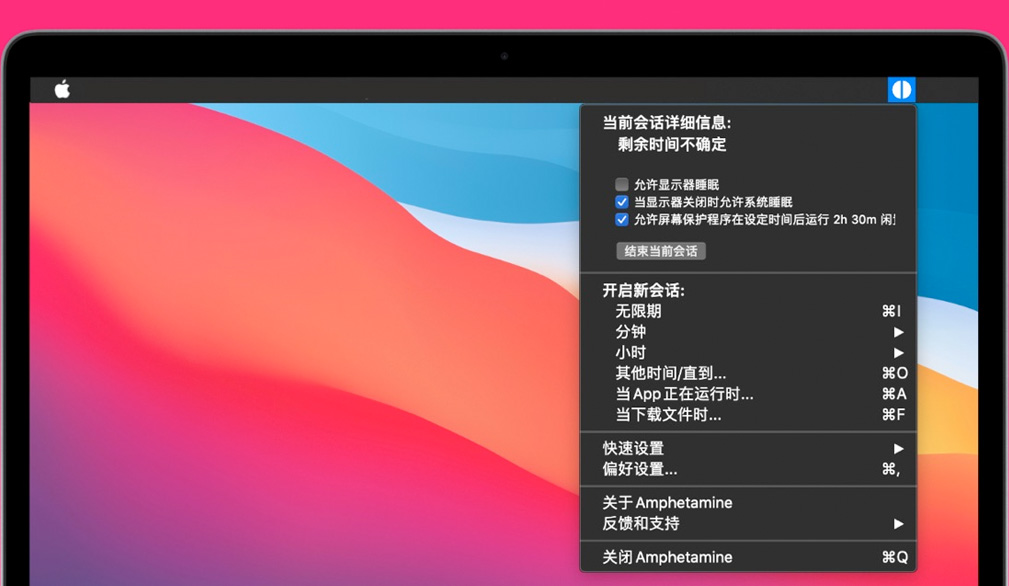The width and height of the screenshot is (1009, 586).
Task: Quit via 关闭 Amphetamine
Action: coord(667,557)
